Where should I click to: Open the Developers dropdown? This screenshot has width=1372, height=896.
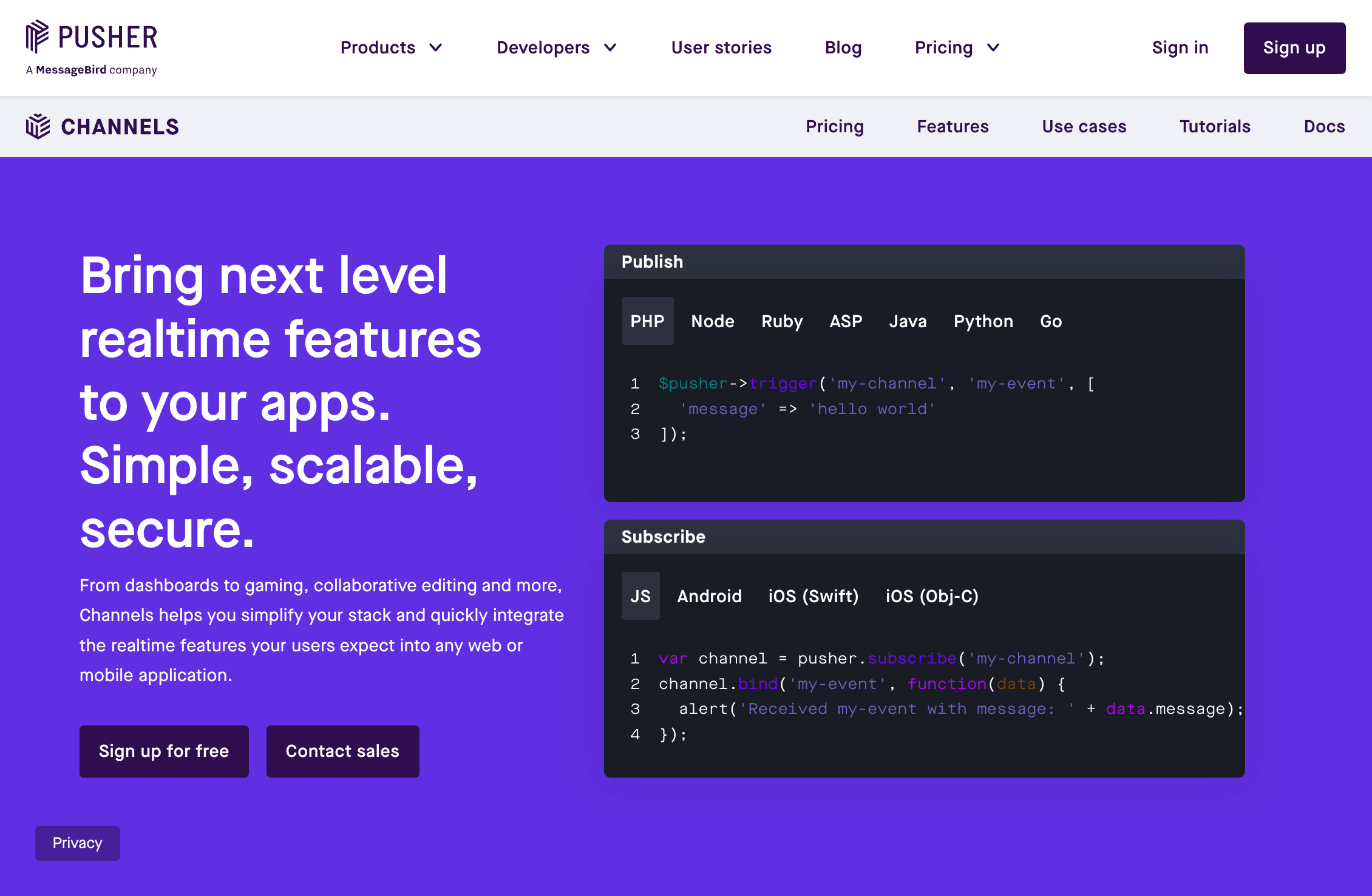tap(556, 47)
